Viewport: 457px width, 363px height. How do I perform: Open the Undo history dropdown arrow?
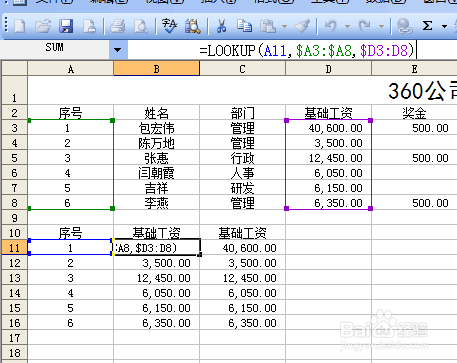(347, 26)
